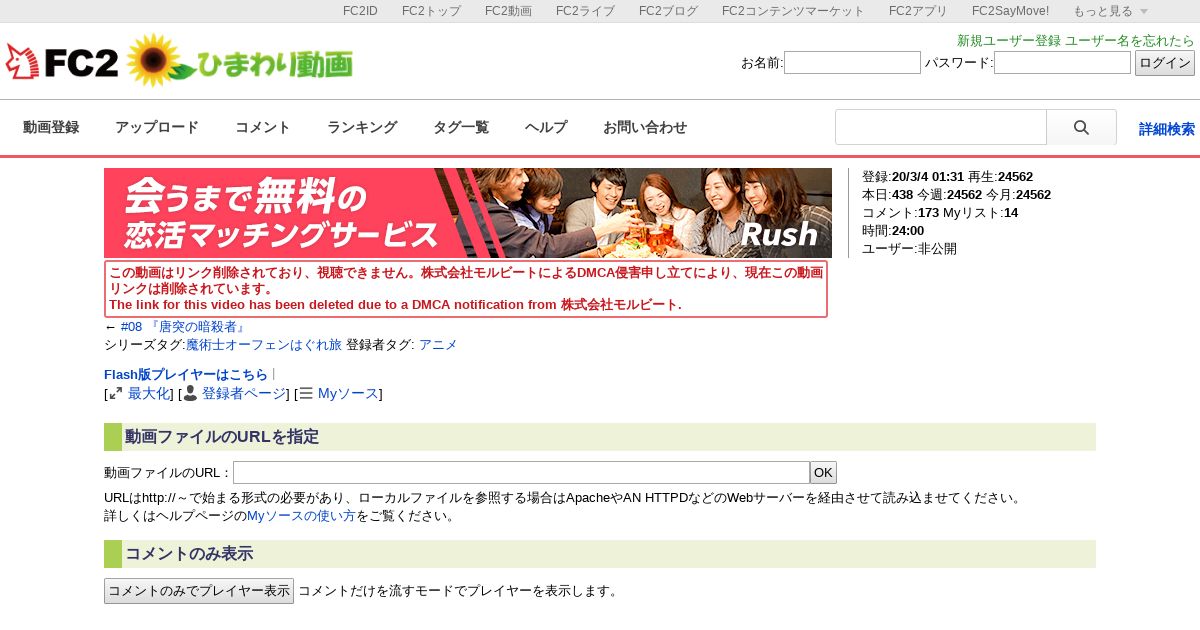
Task: Open Myソースの使い方 help link
Action: pyautogui.click(x=301, y=516)
